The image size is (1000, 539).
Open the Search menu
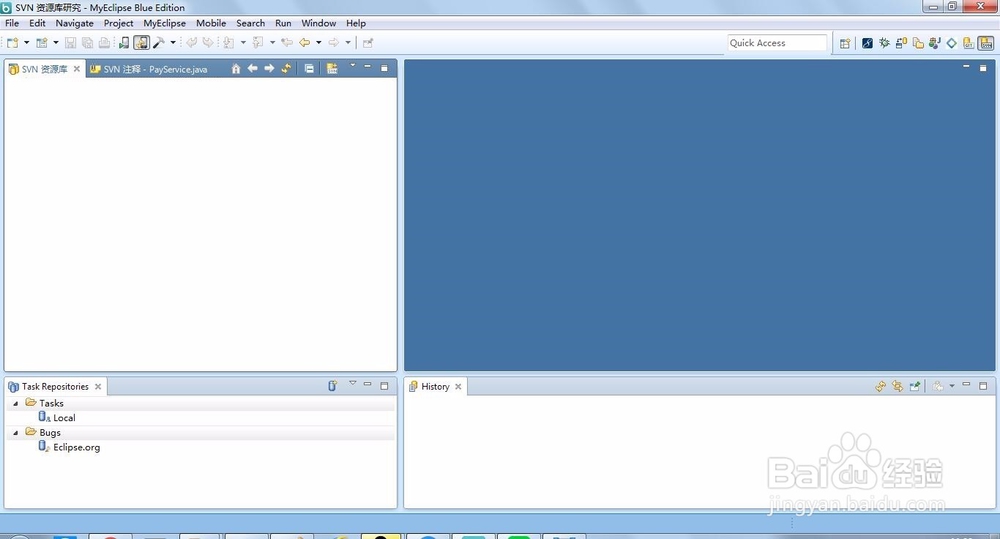pos(251,23)
